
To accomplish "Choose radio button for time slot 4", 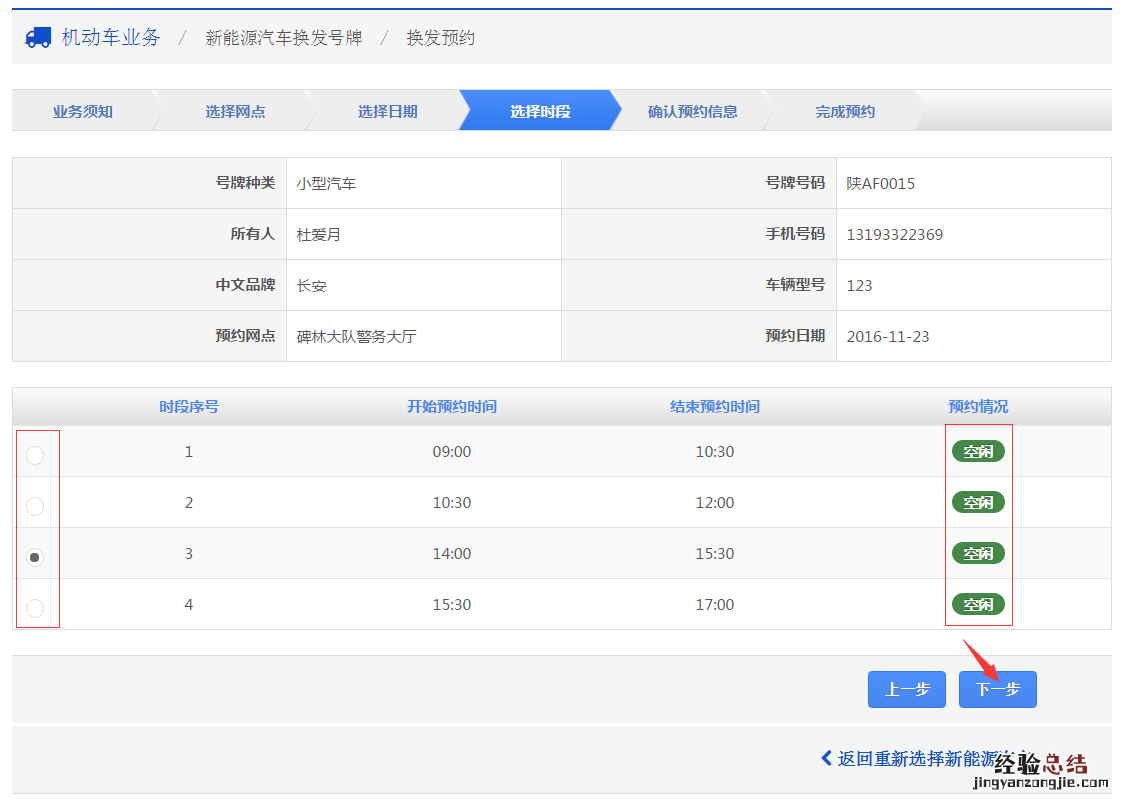I will pyautogui.click(x=35, y=608).
